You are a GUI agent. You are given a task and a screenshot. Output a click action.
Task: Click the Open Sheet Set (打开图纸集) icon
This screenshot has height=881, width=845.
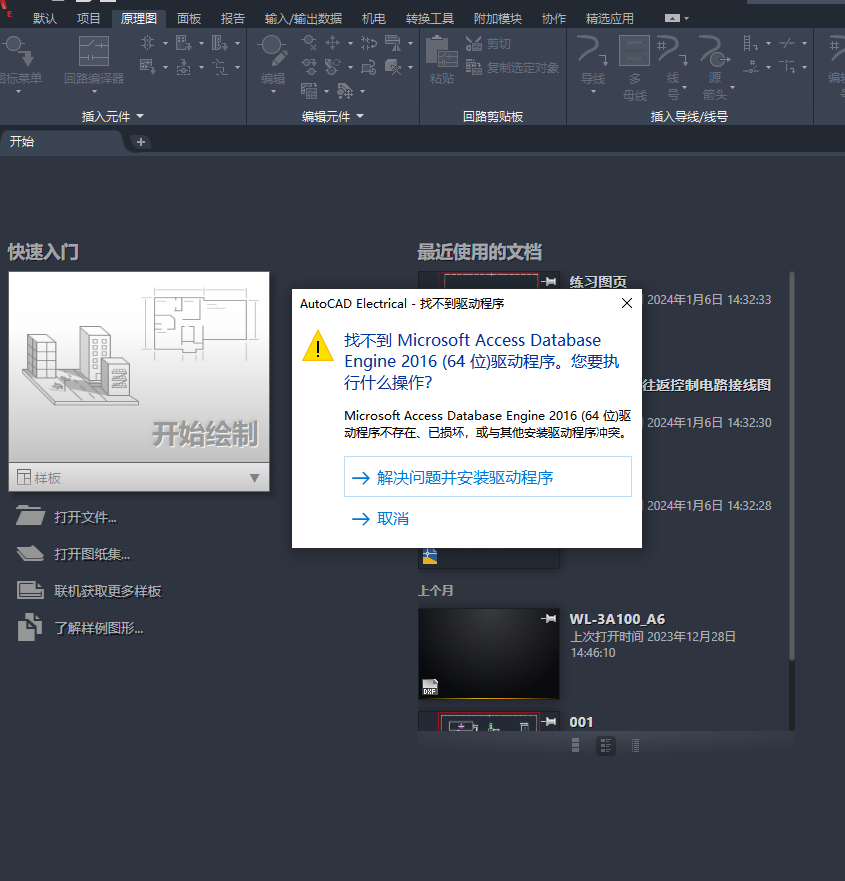31,554
